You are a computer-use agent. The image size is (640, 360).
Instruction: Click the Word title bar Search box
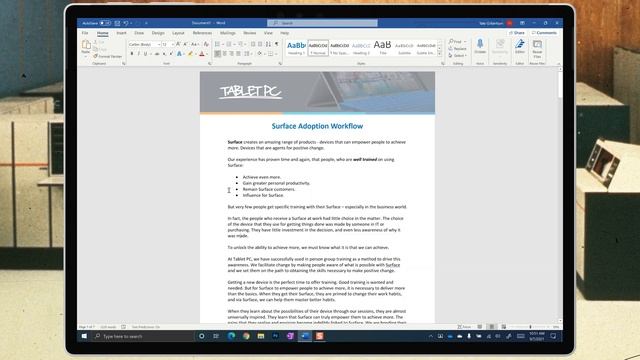322,23
